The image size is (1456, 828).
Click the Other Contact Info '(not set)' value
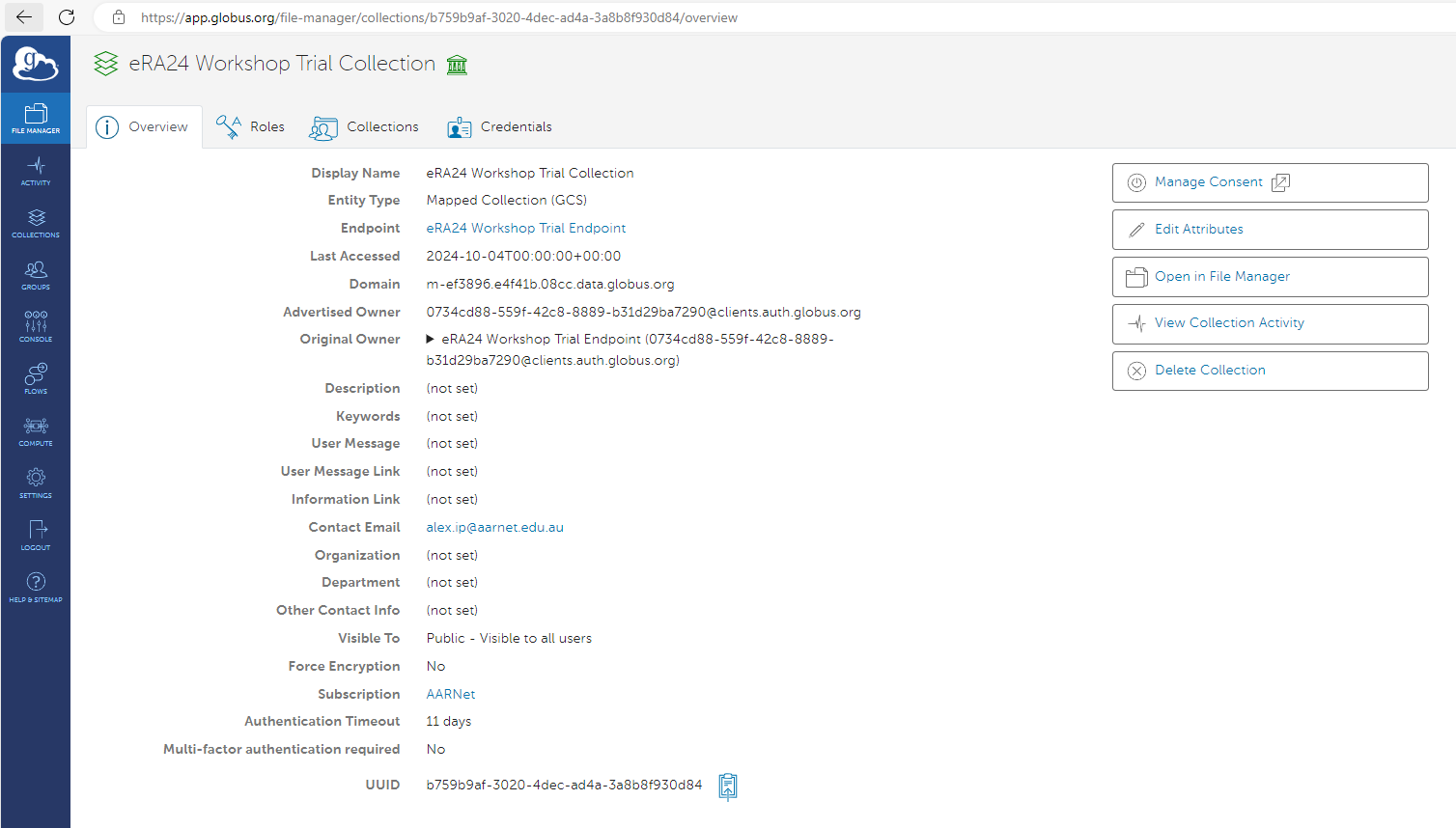point(452,610)
